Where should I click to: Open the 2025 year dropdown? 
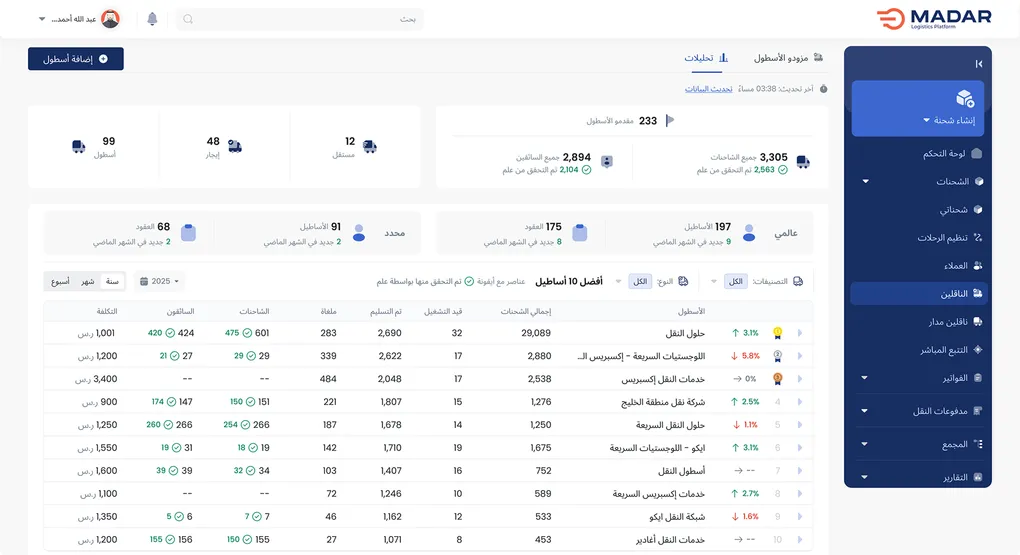tap(160, 282)
